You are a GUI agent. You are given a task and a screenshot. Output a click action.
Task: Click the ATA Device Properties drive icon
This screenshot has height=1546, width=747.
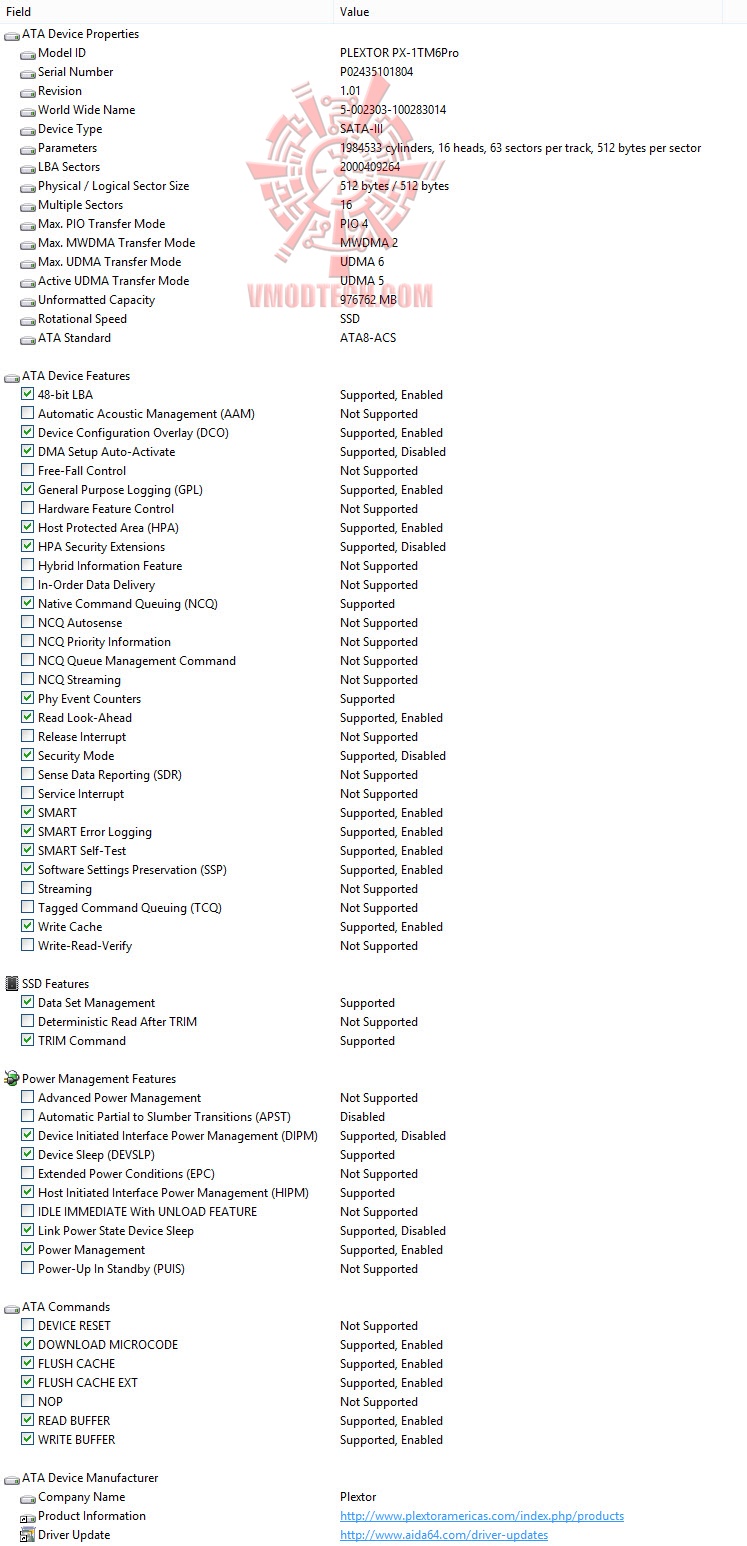11,34
